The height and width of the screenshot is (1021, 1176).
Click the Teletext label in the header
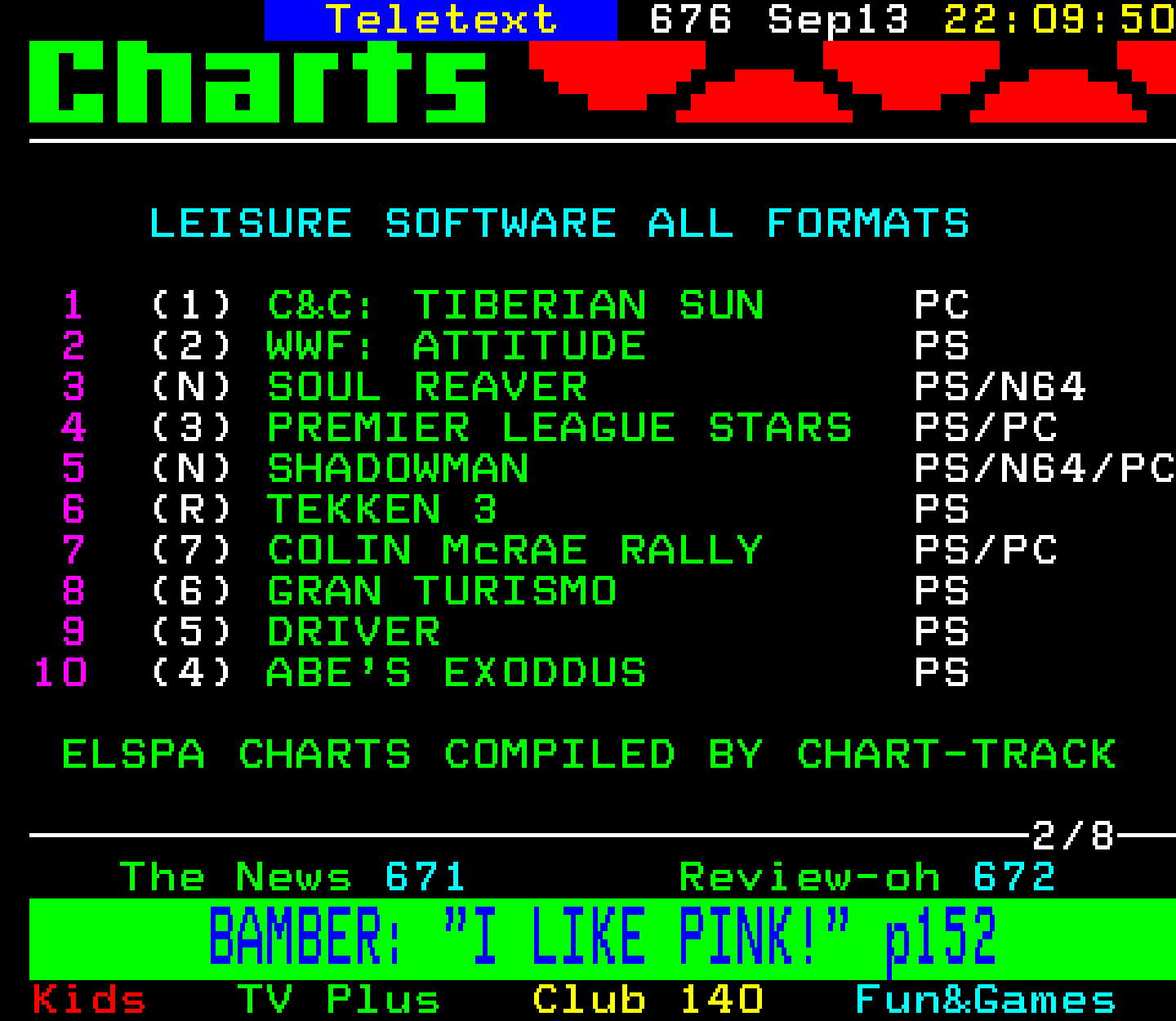click(441, 20)
